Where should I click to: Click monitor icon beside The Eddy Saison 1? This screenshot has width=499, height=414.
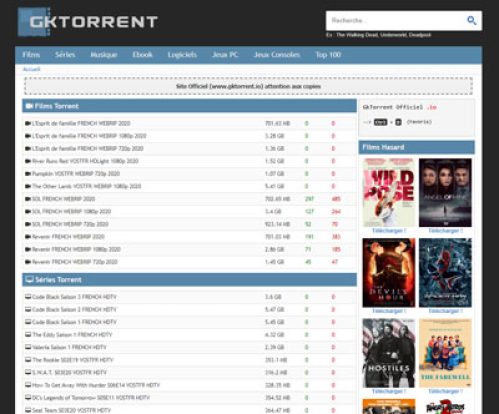(28, 334)
